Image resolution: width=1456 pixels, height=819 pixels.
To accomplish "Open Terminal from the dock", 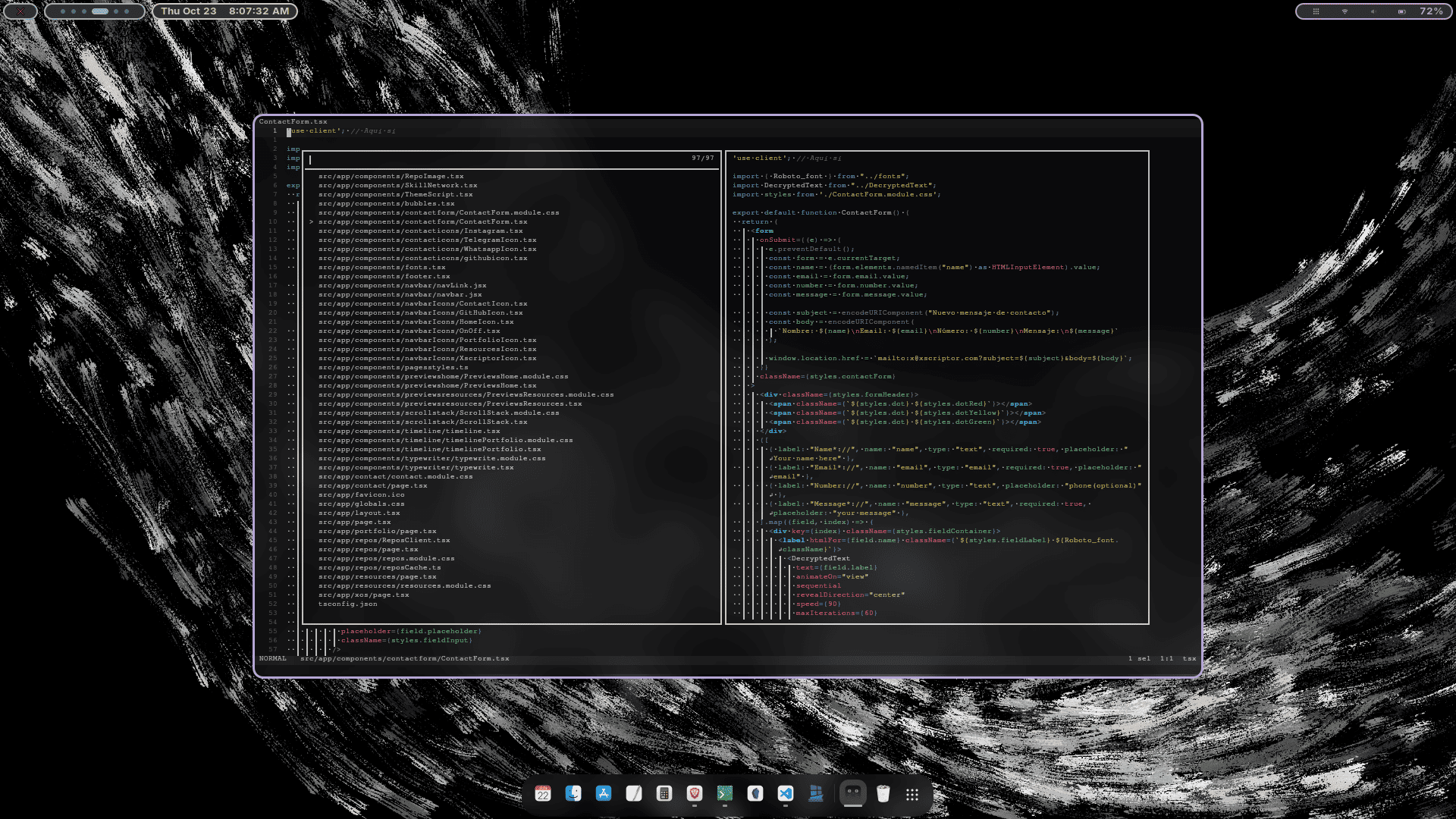I will pos(724,793).
